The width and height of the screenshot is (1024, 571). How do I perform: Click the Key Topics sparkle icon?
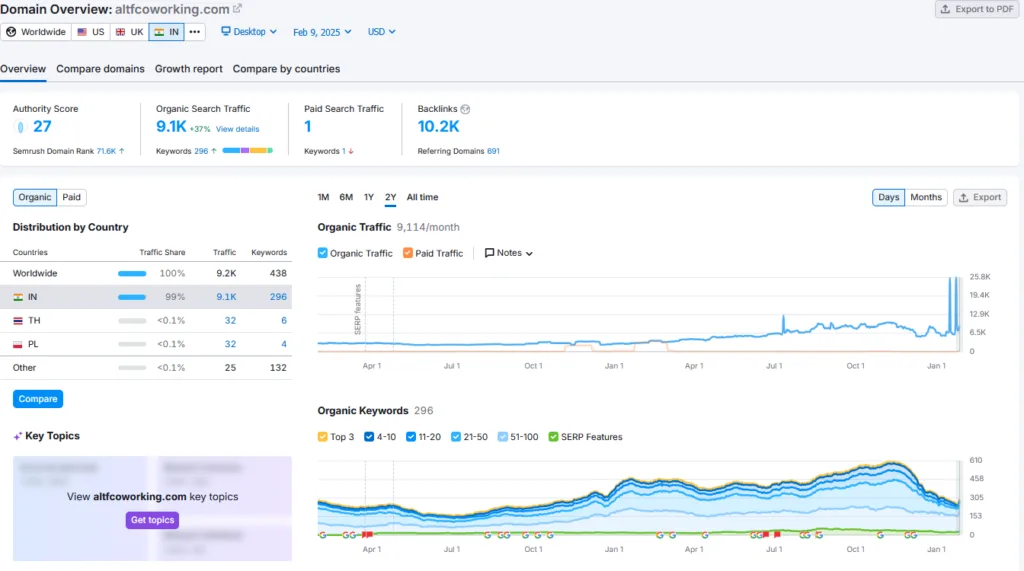click(18, 436)
